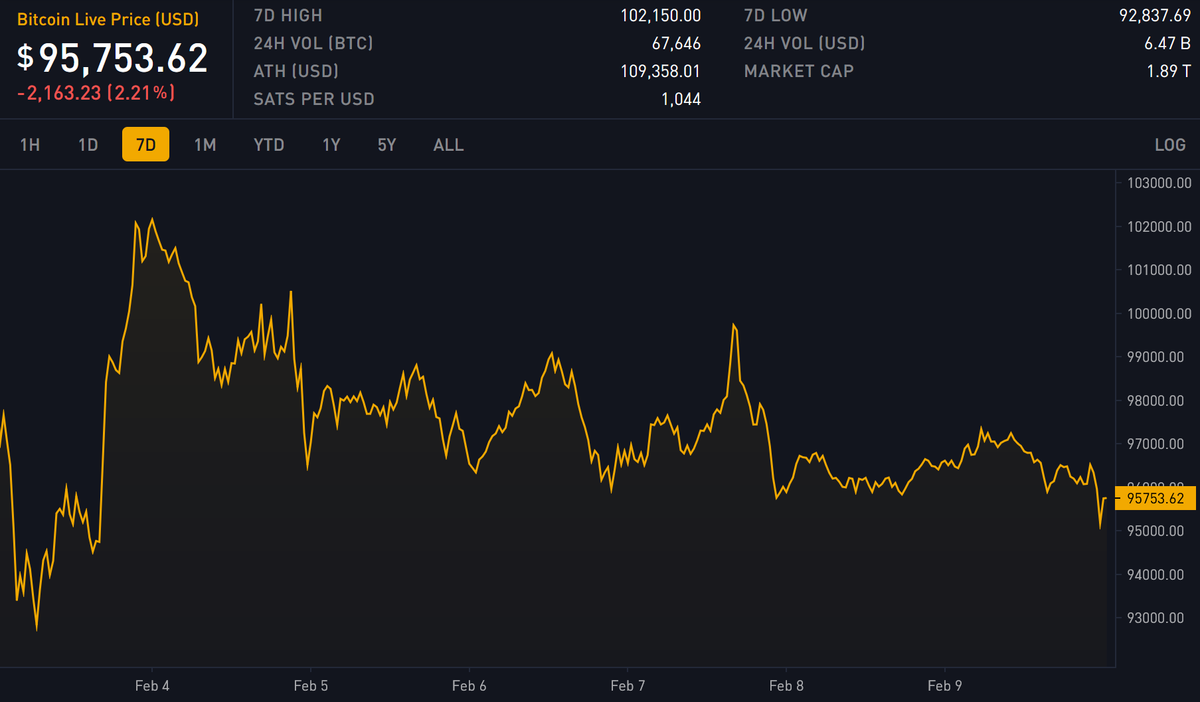Image resolution: width=1200 pixels, height=702 pixels.
Task: Click the -2,163.23 (2.21%) change
Action: (96, 92)
